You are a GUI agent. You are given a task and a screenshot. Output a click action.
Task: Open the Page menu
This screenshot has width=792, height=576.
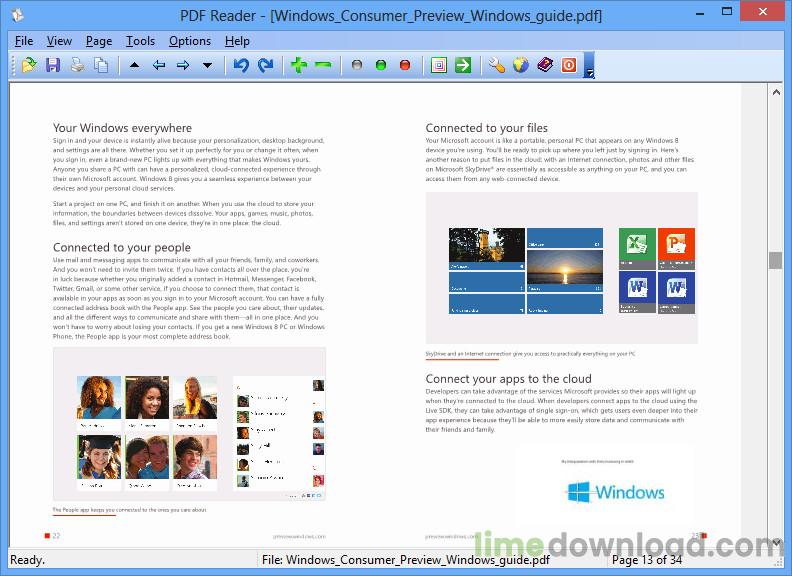99,41
